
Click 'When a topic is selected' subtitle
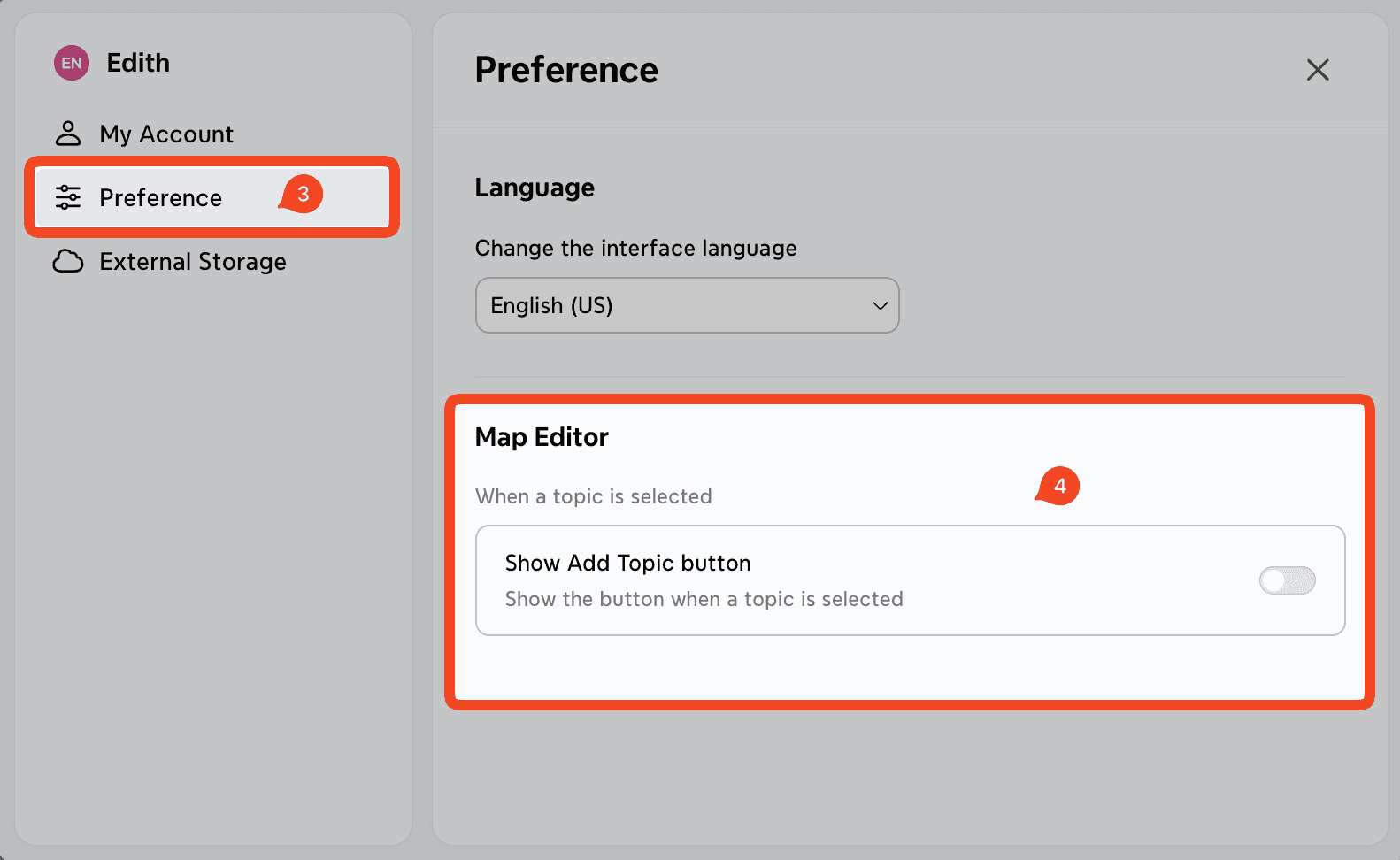click(x=594, y=496)
